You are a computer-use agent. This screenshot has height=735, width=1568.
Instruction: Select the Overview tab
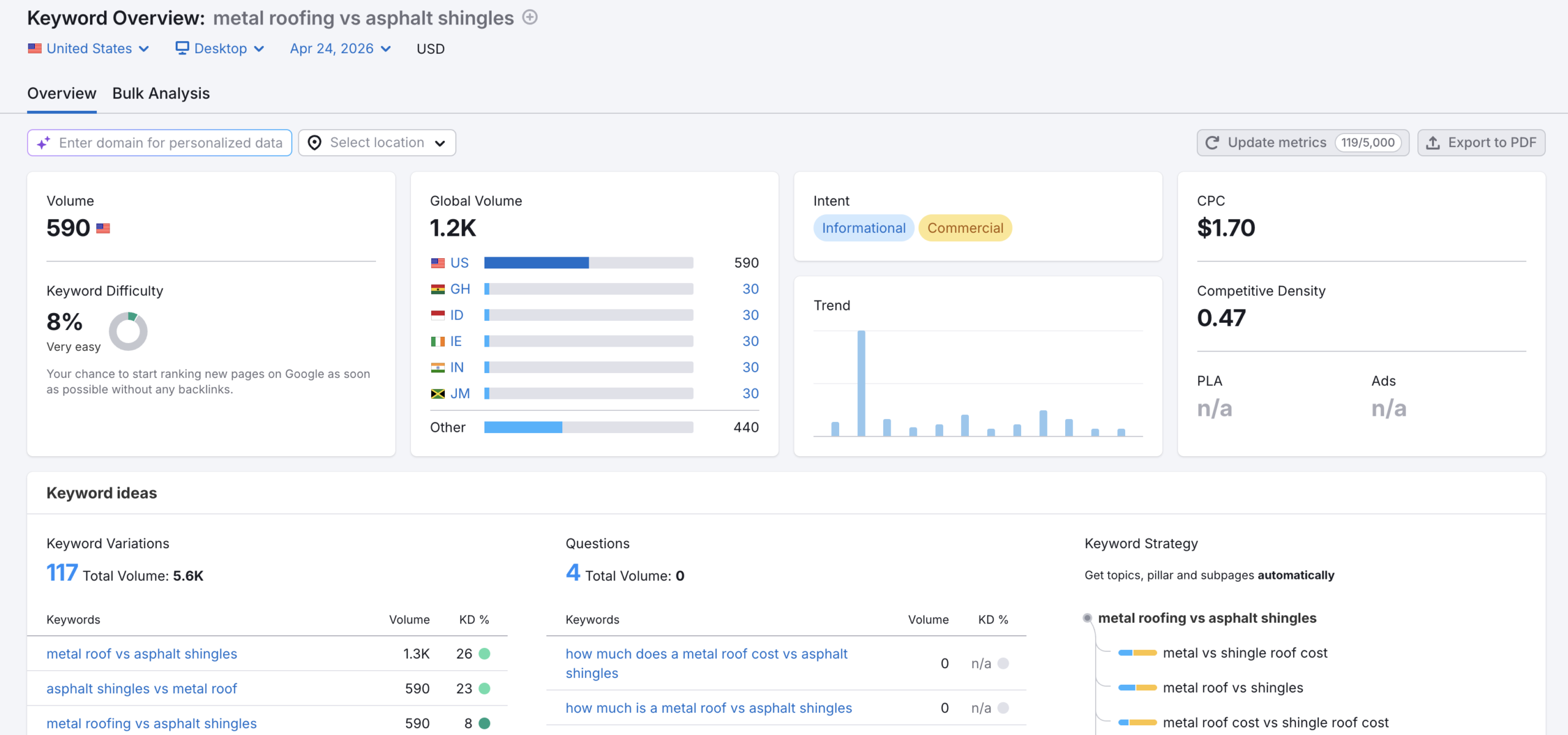coord(61,93)
